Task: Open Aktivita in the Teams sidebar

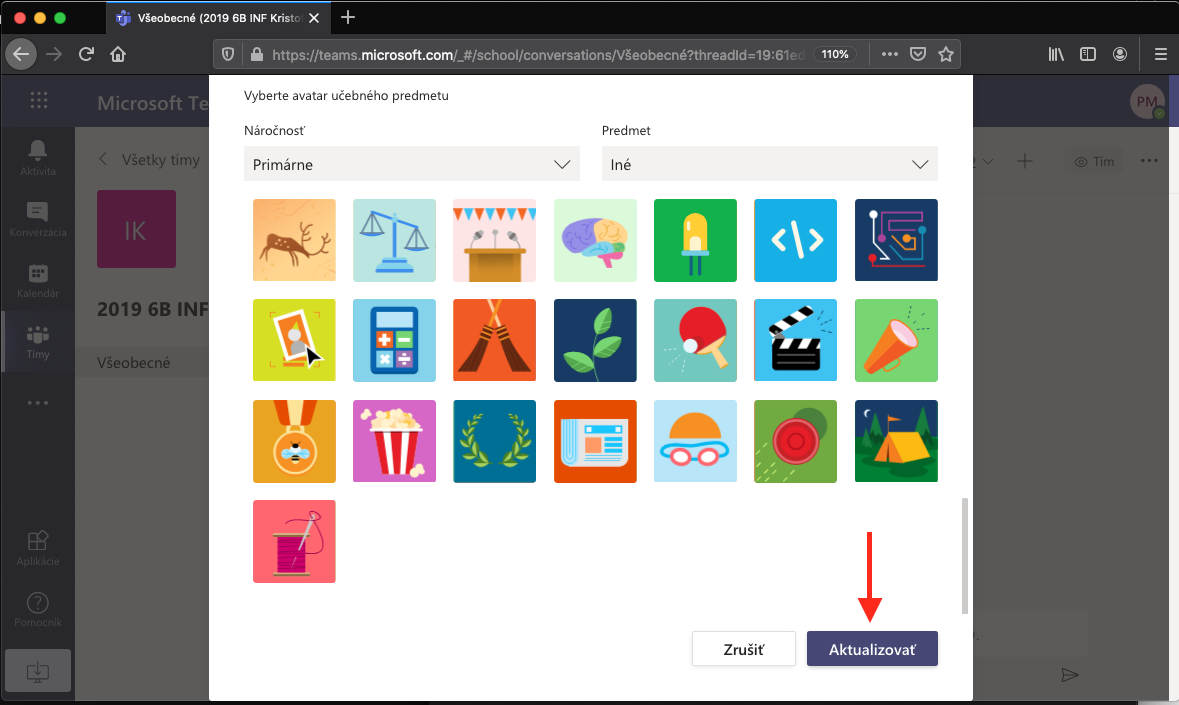Action: pyautogui.click(x=38, y=158)
